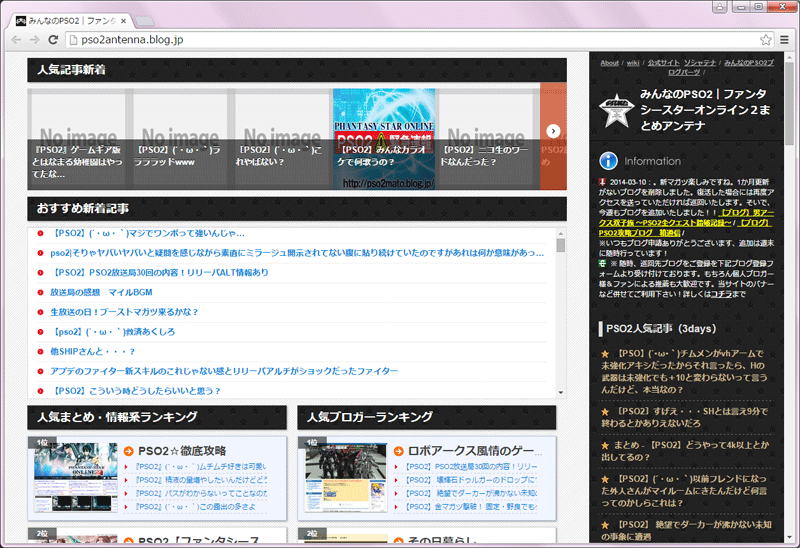Go back with the browser back arrow

(16, 40)
